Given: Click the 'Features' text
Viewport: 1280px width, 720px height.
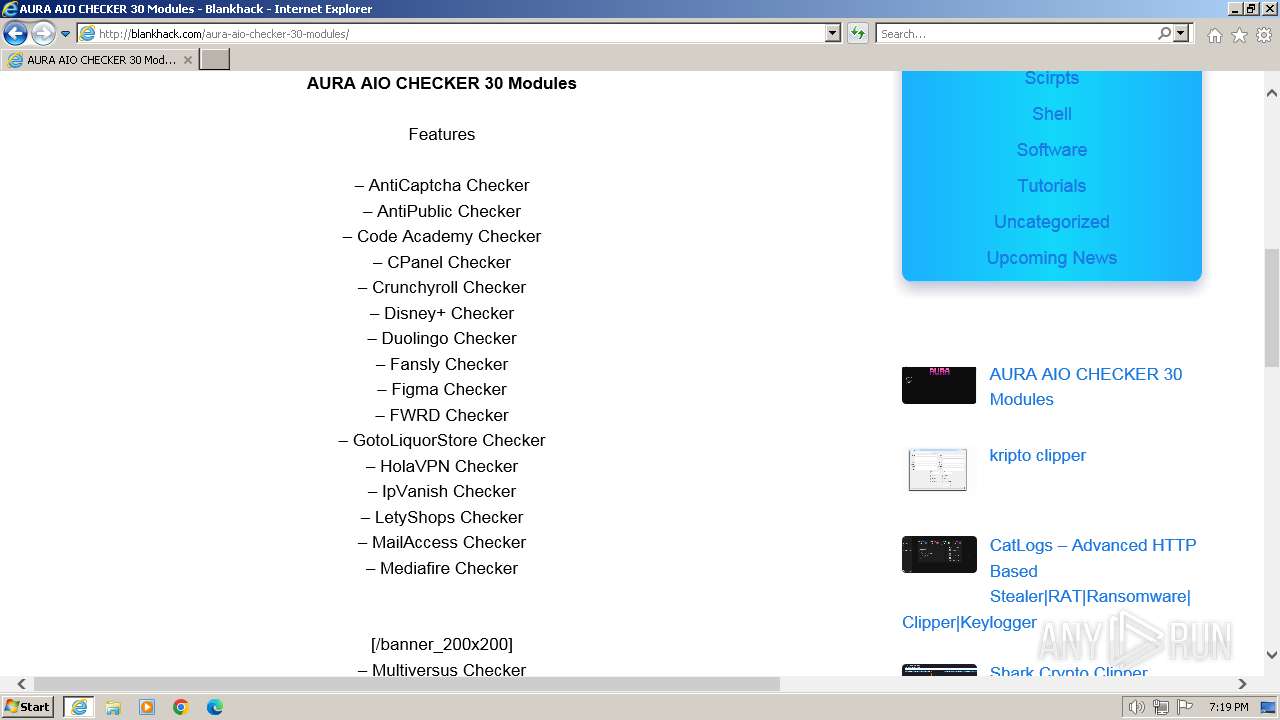Looking at the screenshot, I should click(x=441, y=134).
